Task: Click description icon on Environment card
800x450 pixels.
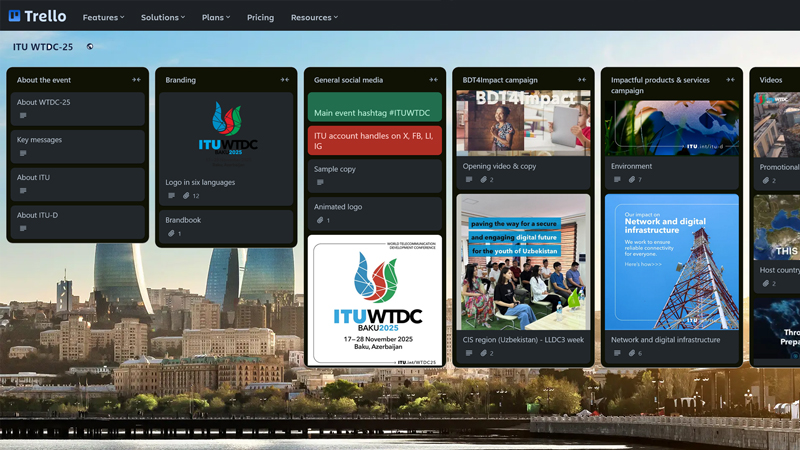Action: point(617,179)
